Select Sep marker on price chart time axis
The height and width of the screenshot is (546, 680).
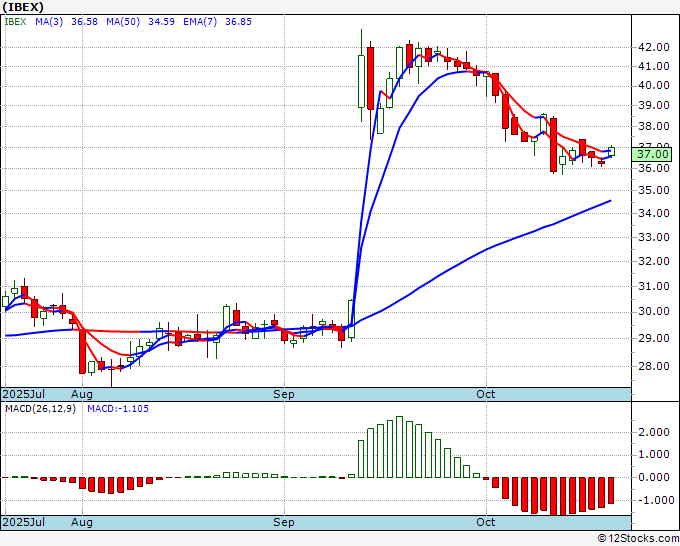tap(285, 394)
